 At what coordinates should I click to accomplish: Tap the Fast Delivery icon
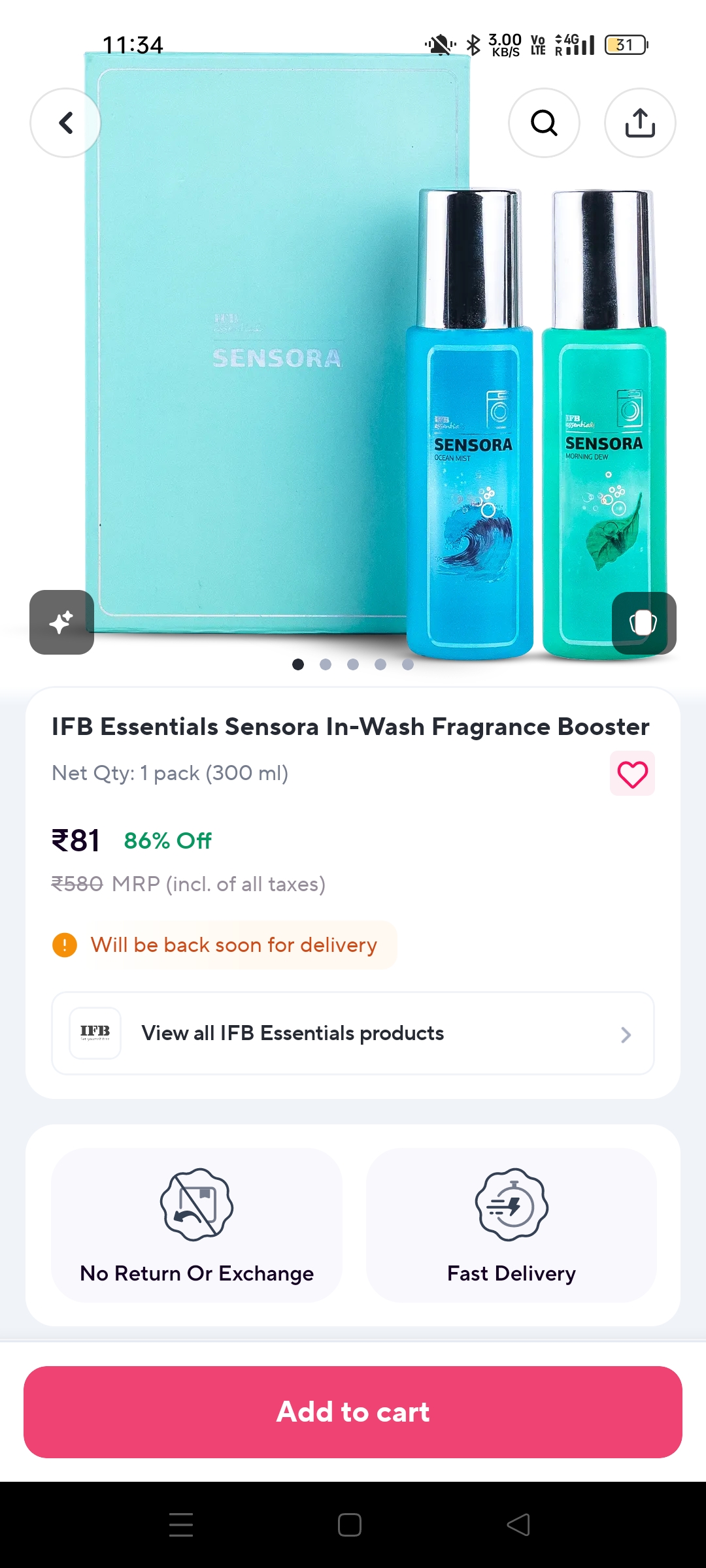point(511,1204)
